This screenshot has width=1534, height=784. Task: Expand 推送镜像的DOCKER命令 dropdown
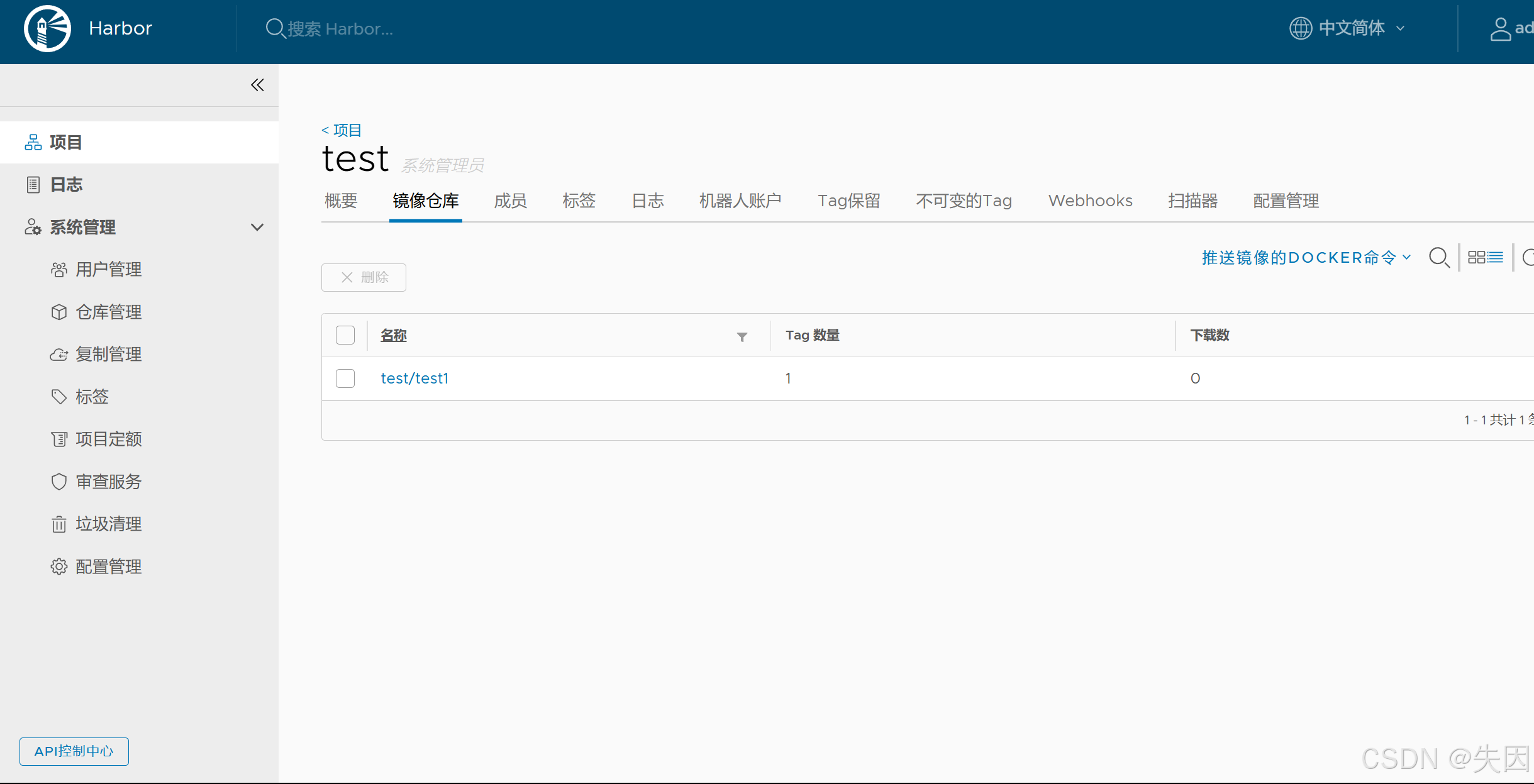click(1306, 258)
